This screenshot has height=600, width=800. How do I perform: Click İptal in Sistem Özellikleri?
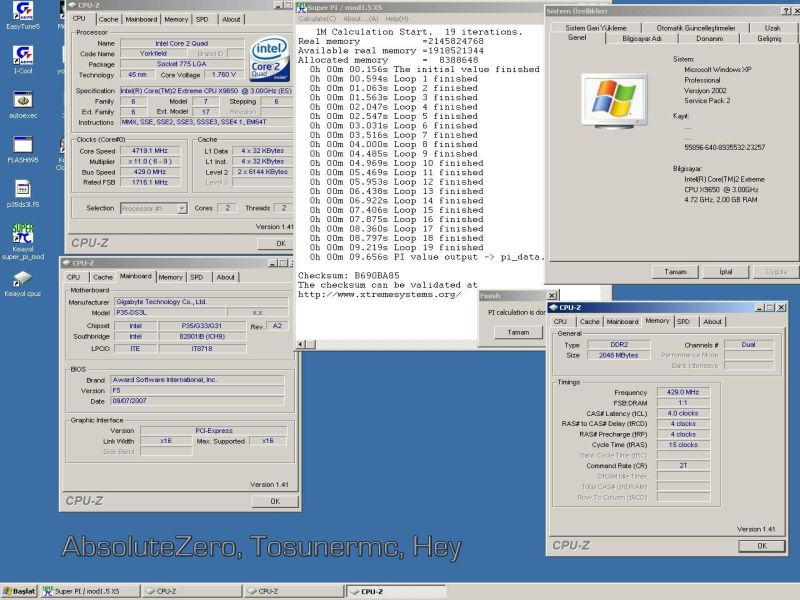point(726,271)
